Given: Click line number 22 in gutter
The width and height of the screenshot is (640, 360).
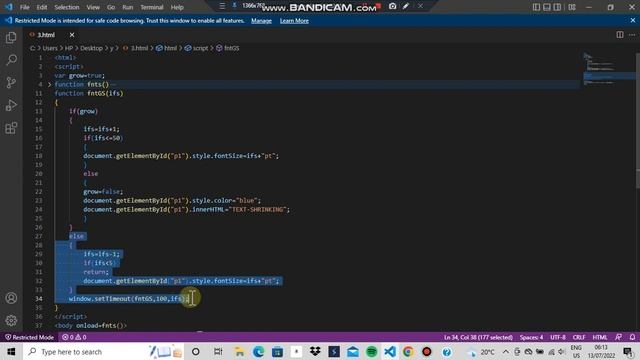Looking at the screenshot, I should coord(39,191).
